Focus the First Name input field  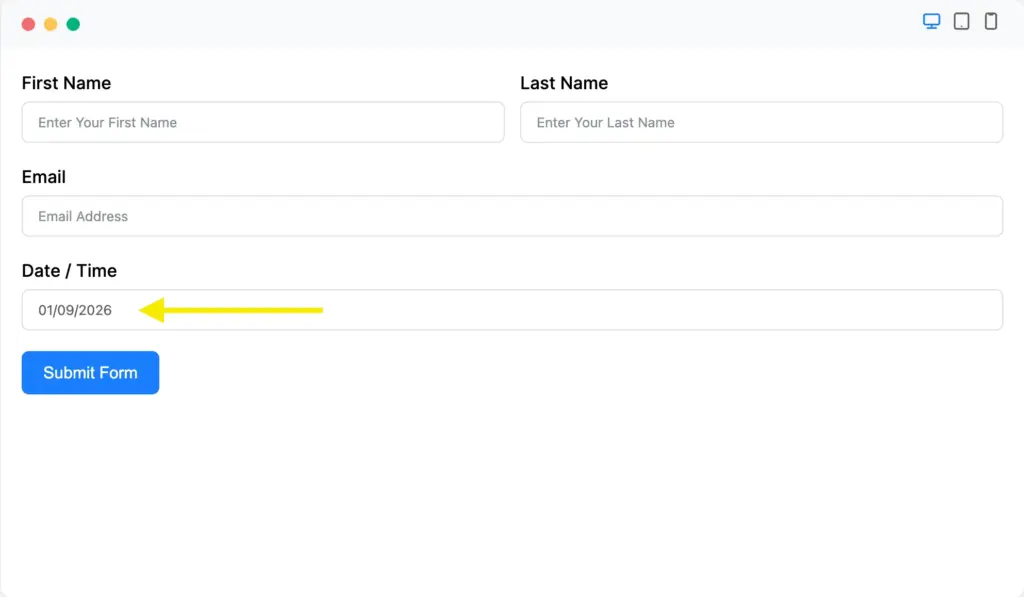pos(262,122)
